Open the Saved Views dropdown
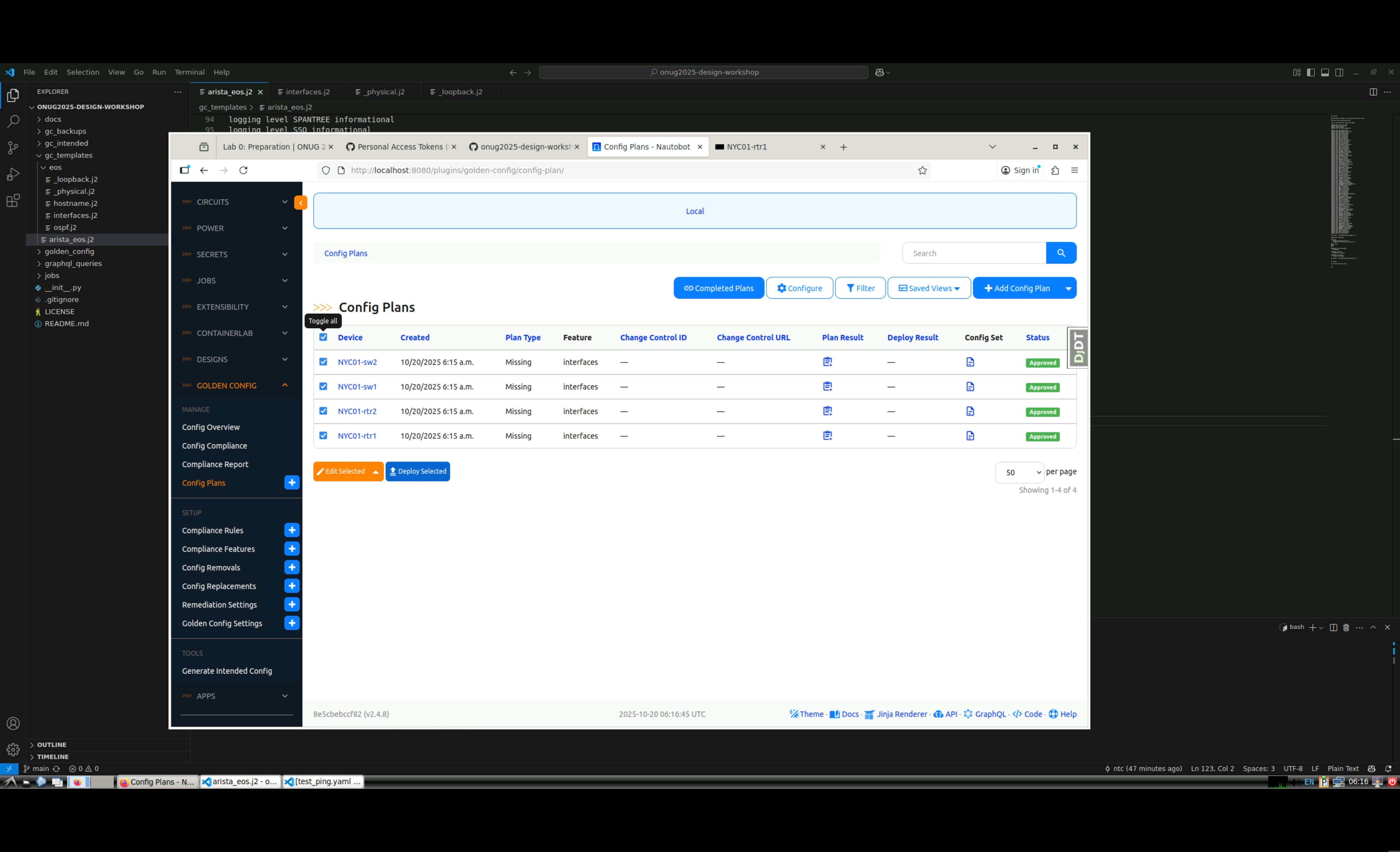The height and width of the screenshot is (852, 1400). point(929,288)
